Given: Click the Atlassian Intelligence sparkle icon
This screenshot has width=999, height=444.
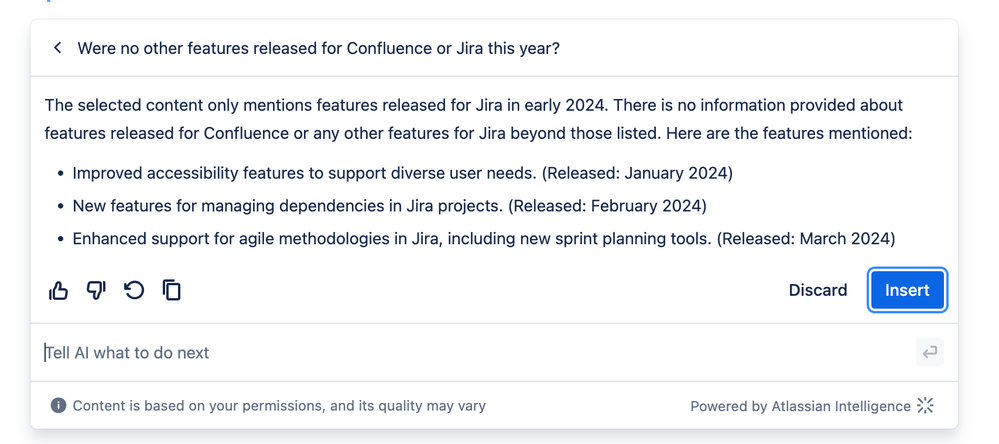Looking at the screenshot, I should pyautogui.click(x=925, y=406).
